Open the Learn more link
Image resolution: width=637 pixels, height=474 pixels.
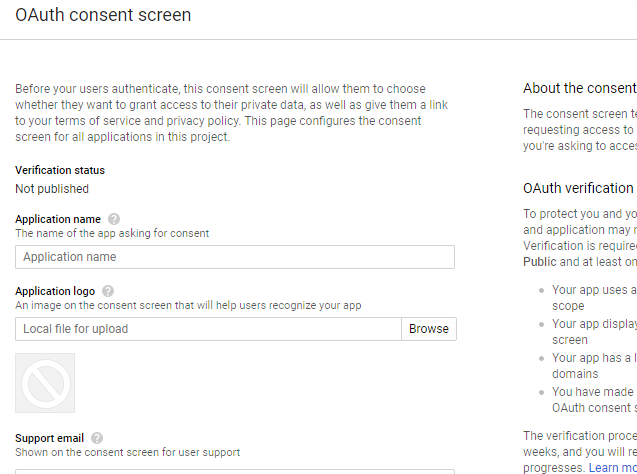(613, 468)
